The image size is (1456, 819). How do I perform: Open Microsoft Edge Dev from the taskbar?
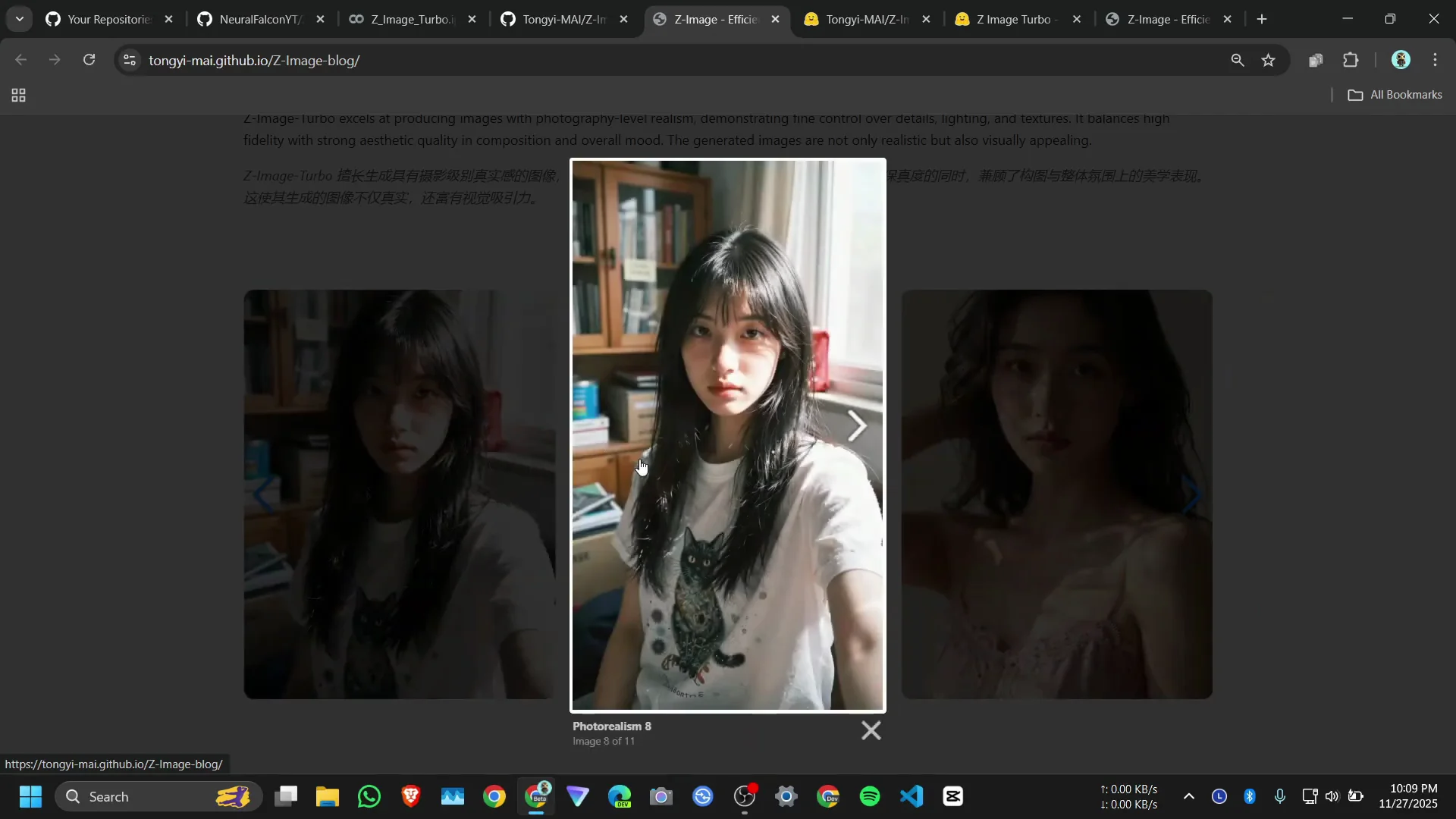tap(620, 796)
